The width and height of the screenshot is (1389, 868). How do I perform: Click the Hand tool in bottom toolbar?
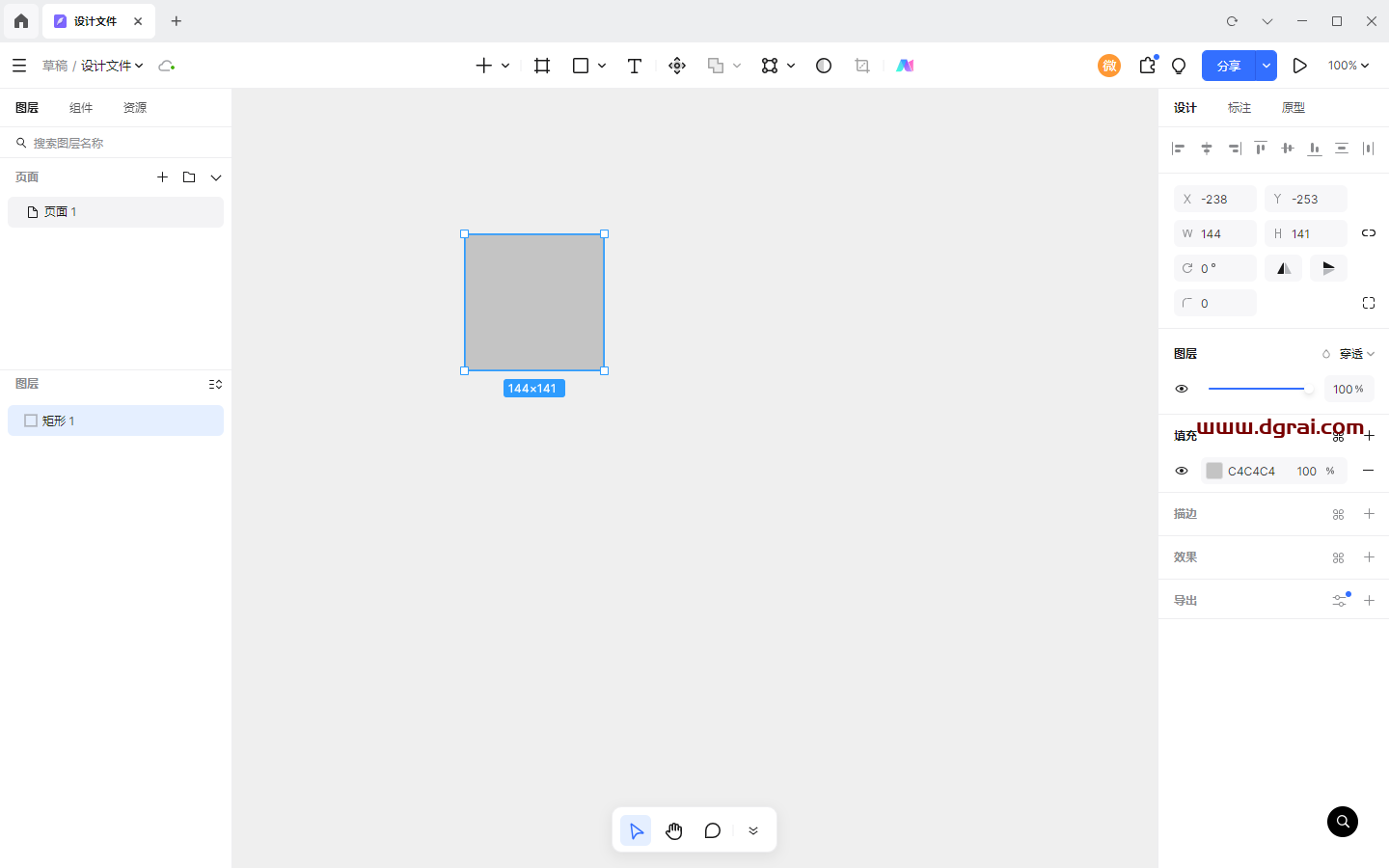pos(674,830)
